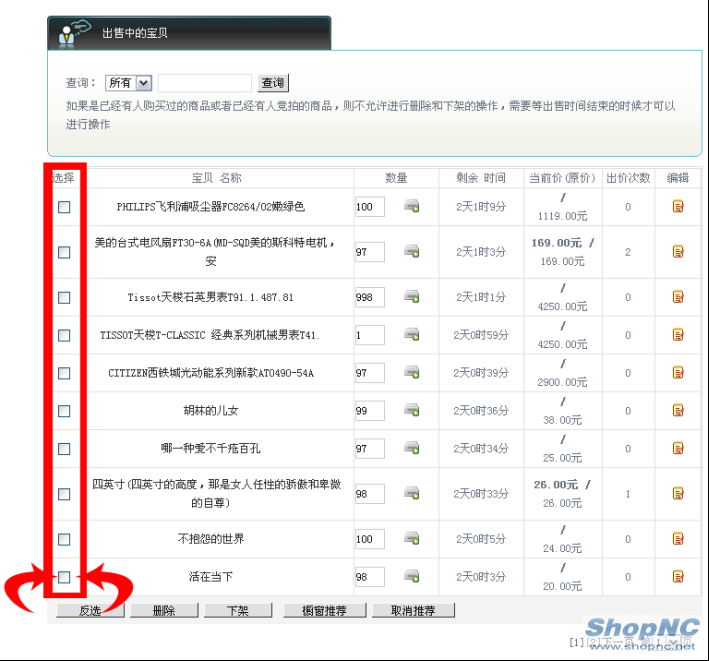Click the 删除 delete button
Screen dimensions: 709x661
[x=164, y=610]
